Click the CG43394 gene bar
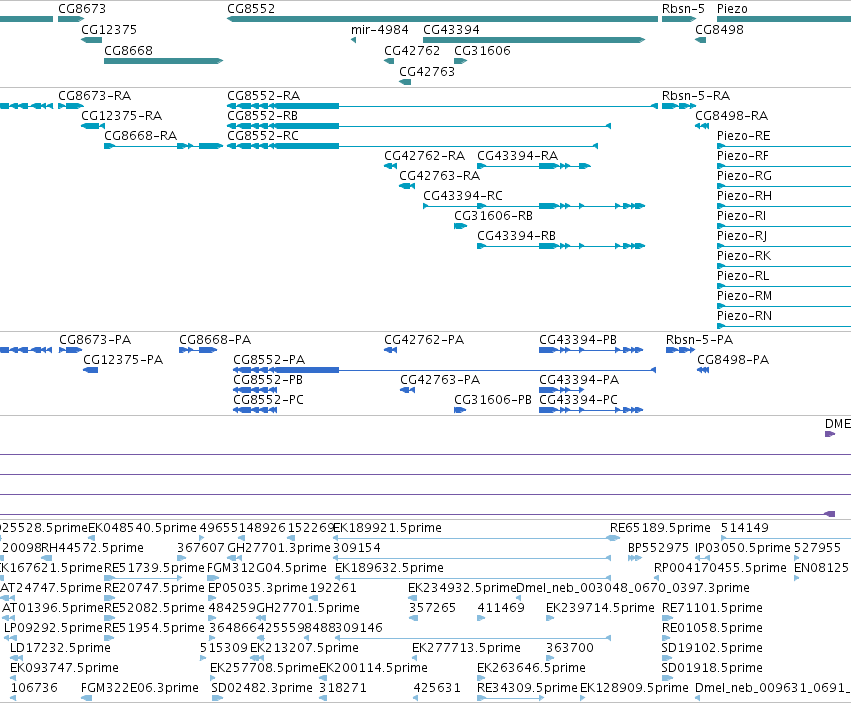Screen dimensions: 851x703 click(534, 40)
